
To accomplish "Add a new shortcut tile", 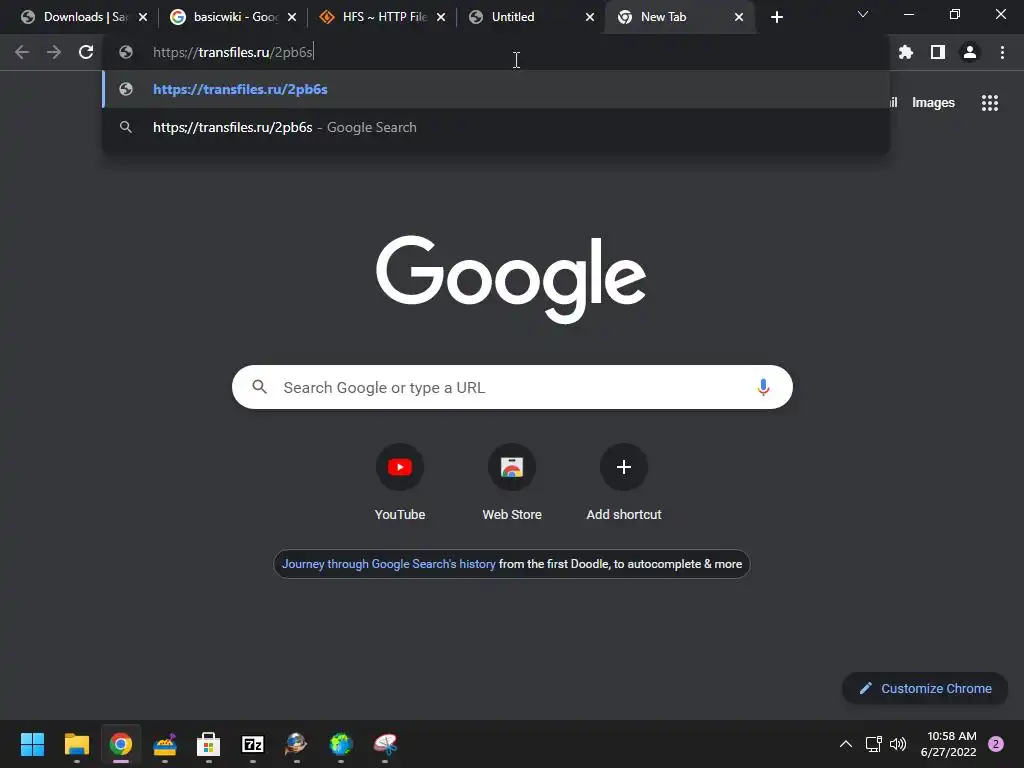I will [624, 481].
